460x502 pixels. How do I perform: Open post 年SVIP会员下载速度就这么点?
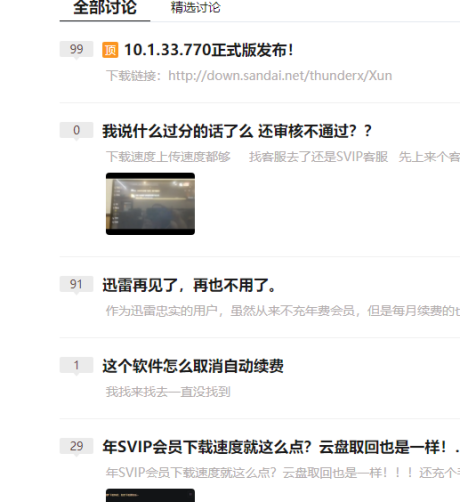(x=281, y=447)
